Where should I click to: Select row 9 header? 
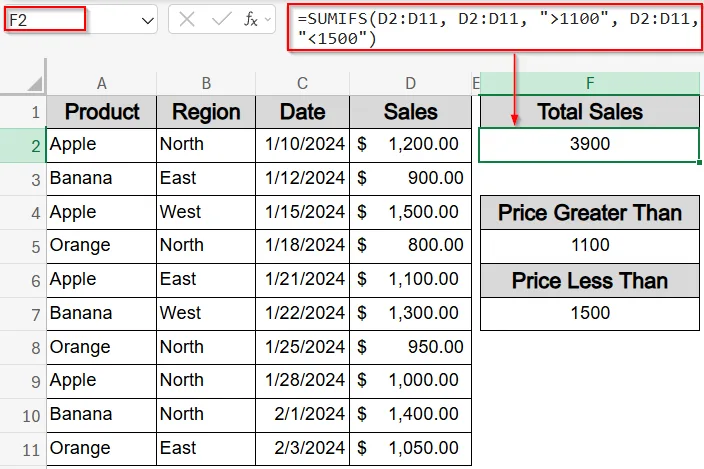(23, 382)
